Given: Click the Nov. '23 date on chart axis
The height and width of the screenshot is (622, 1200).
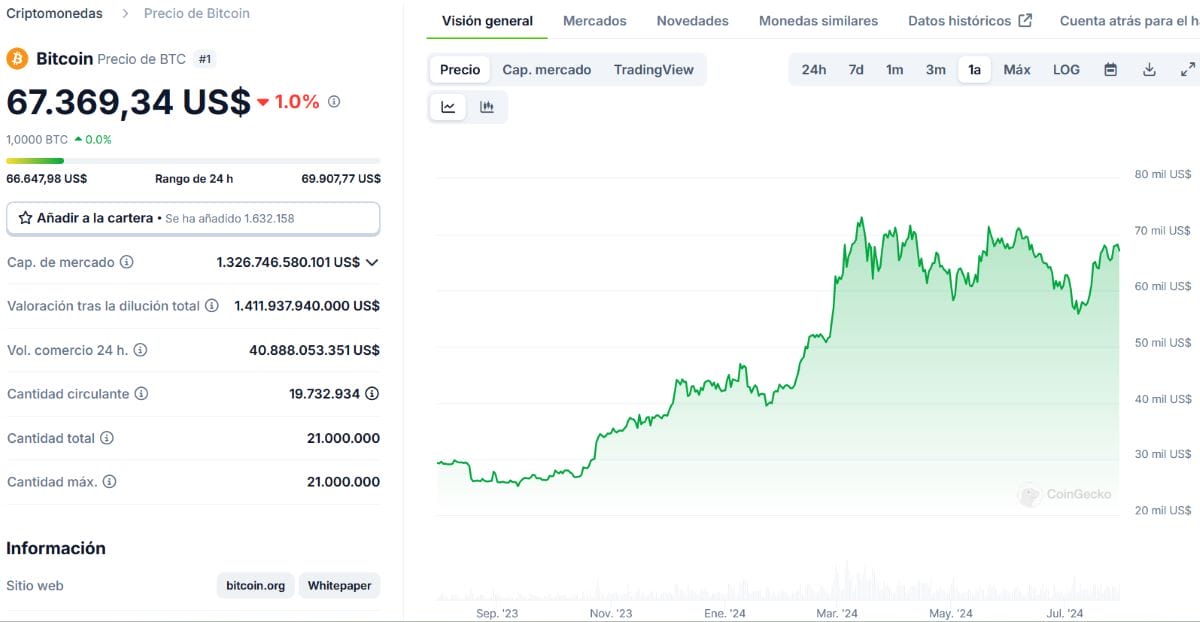Looking at the screenshot, I should pyautogui.click(x=611, y=613).
